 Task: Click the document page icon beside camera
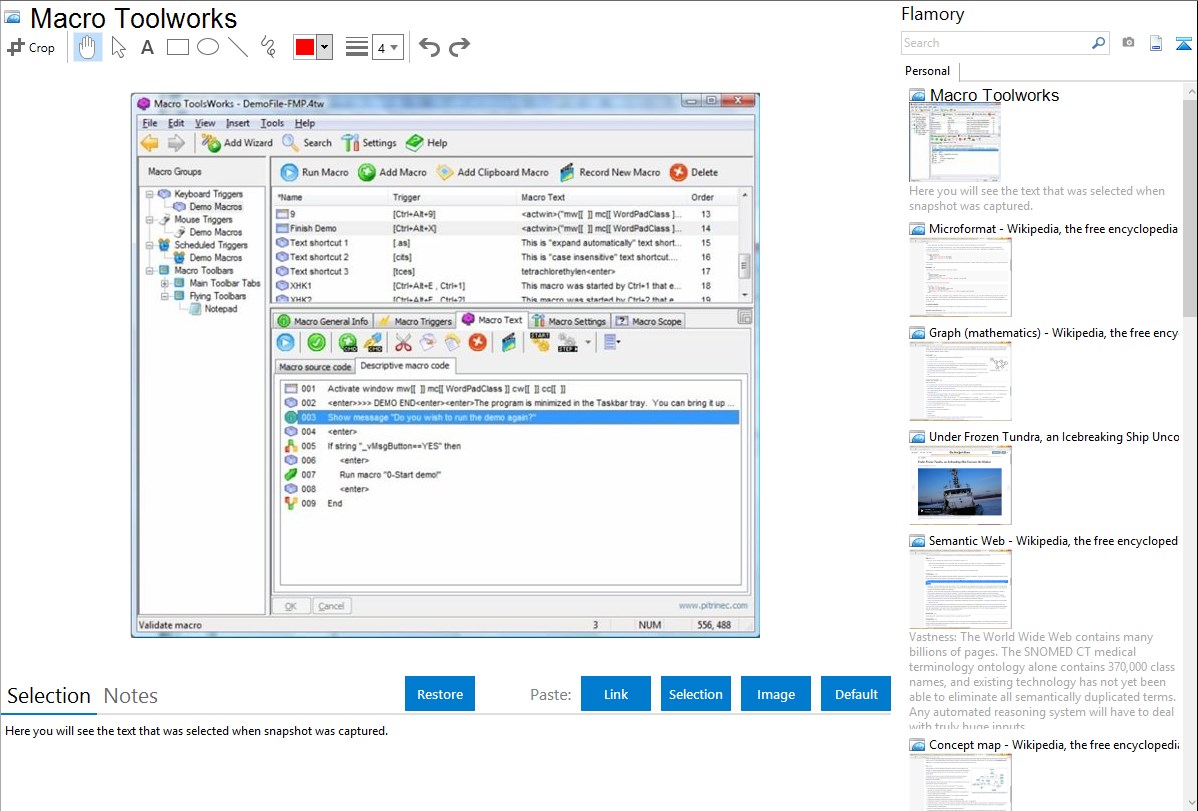[x=1156, y=44]
